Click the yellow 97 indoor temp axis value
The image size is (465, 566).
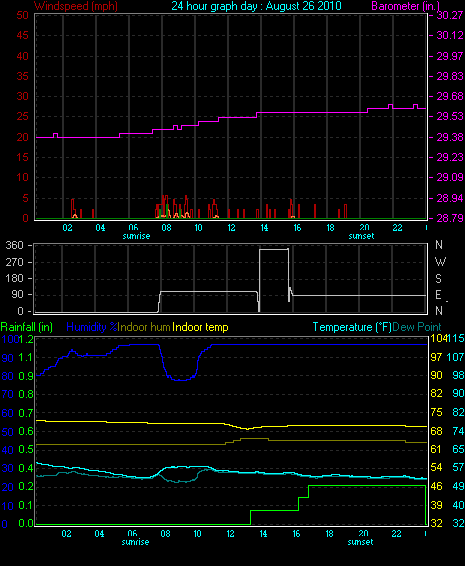436,357
